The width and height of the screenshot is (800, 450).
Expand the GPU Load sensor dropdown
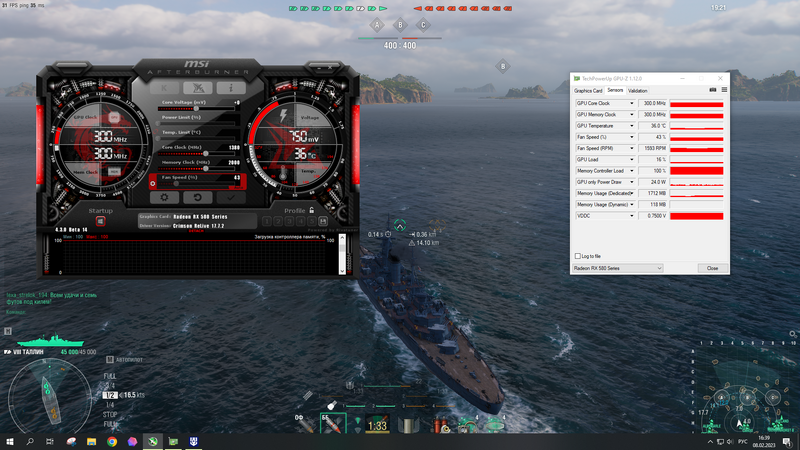click(632, 160)
